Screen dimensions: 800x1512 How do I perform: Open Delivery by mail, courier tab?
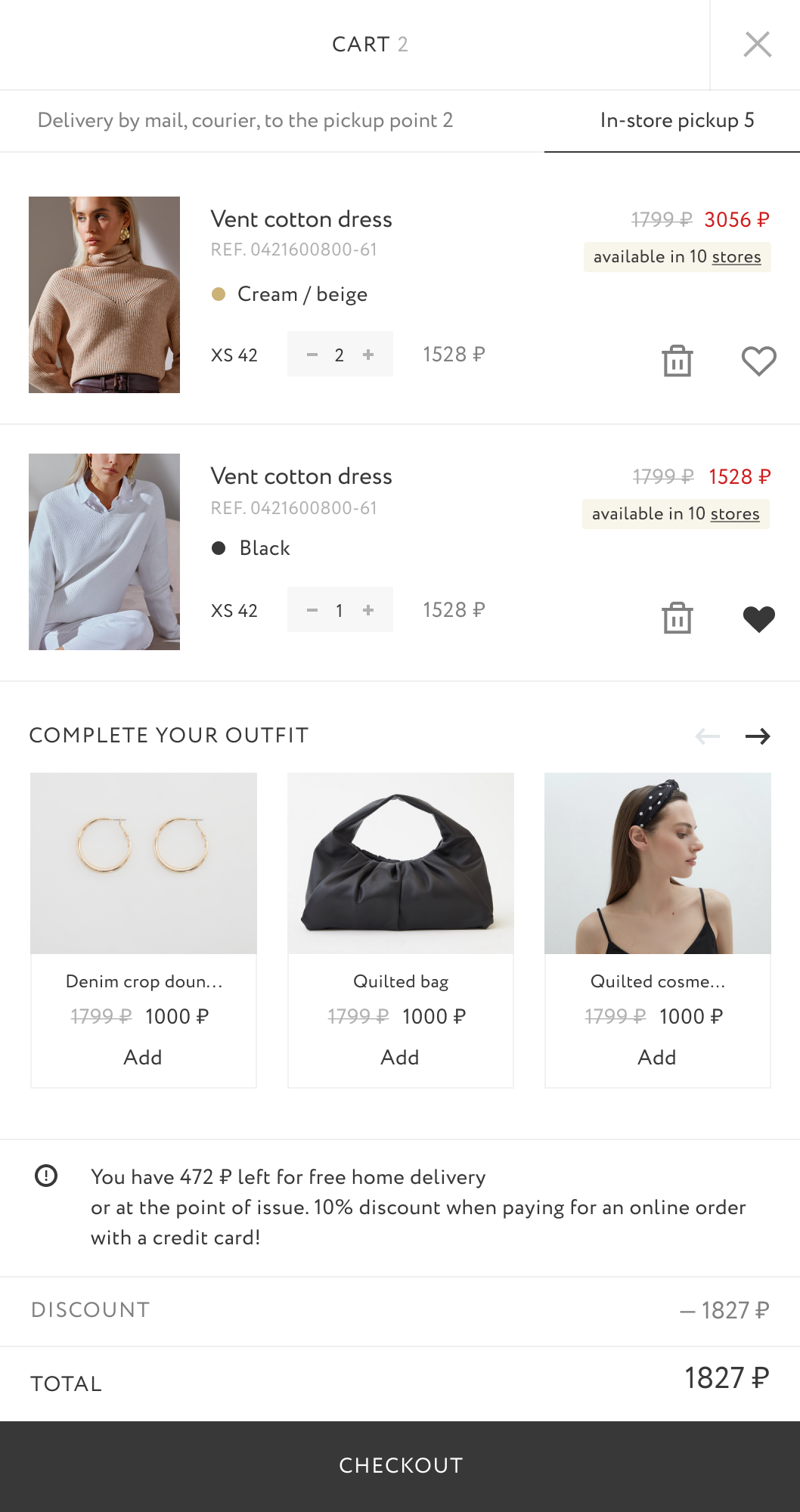coord(245,120)
